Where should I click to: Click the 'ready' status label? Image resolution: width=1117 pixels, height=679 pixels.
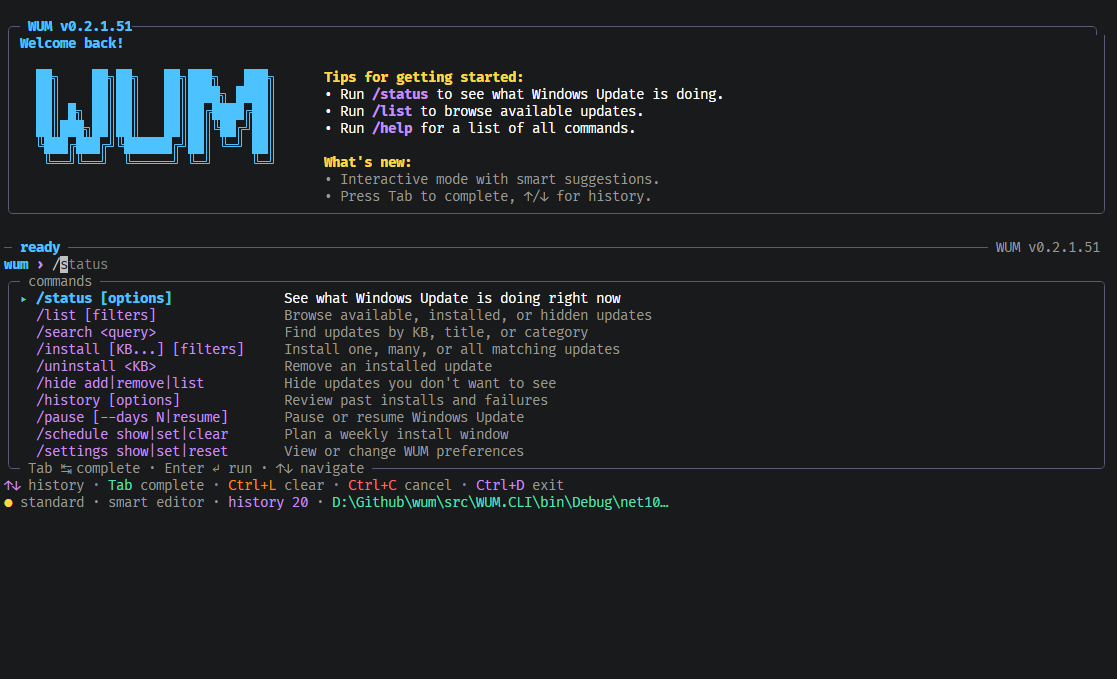click(x=40, y=247)
